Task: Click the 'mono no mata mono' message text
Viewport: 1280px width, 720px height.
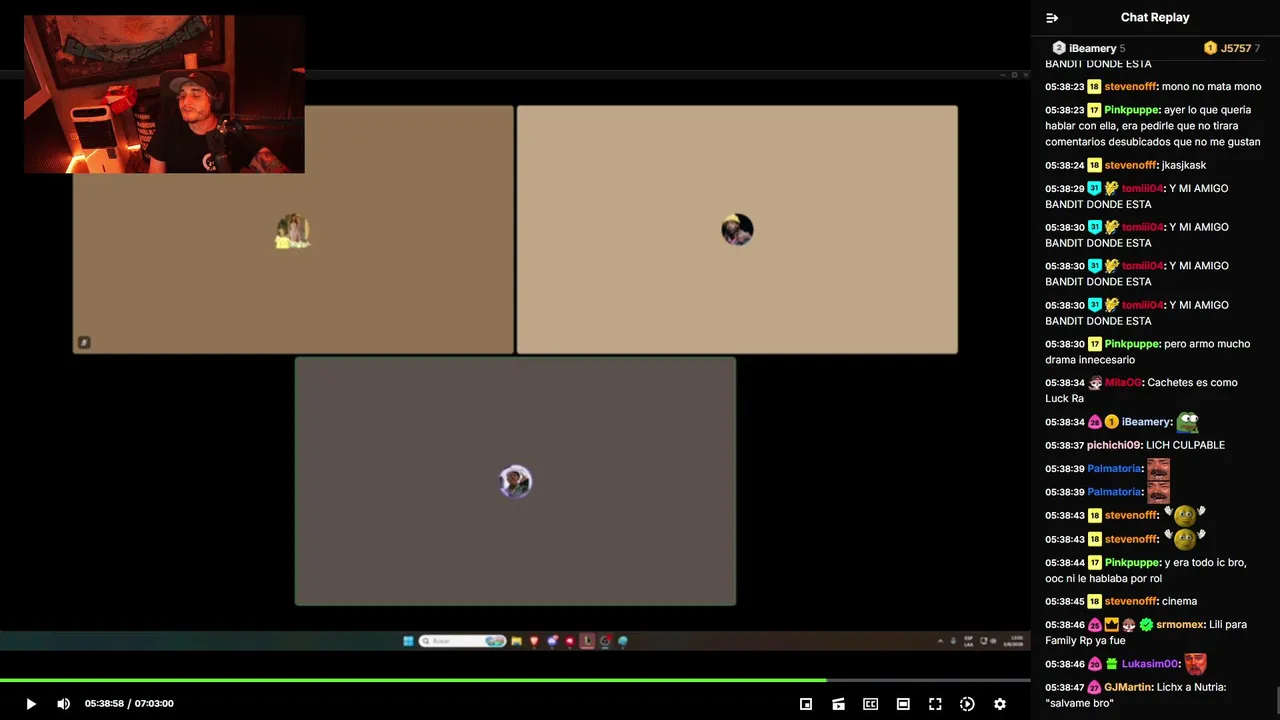Action: pos(1211,87)
